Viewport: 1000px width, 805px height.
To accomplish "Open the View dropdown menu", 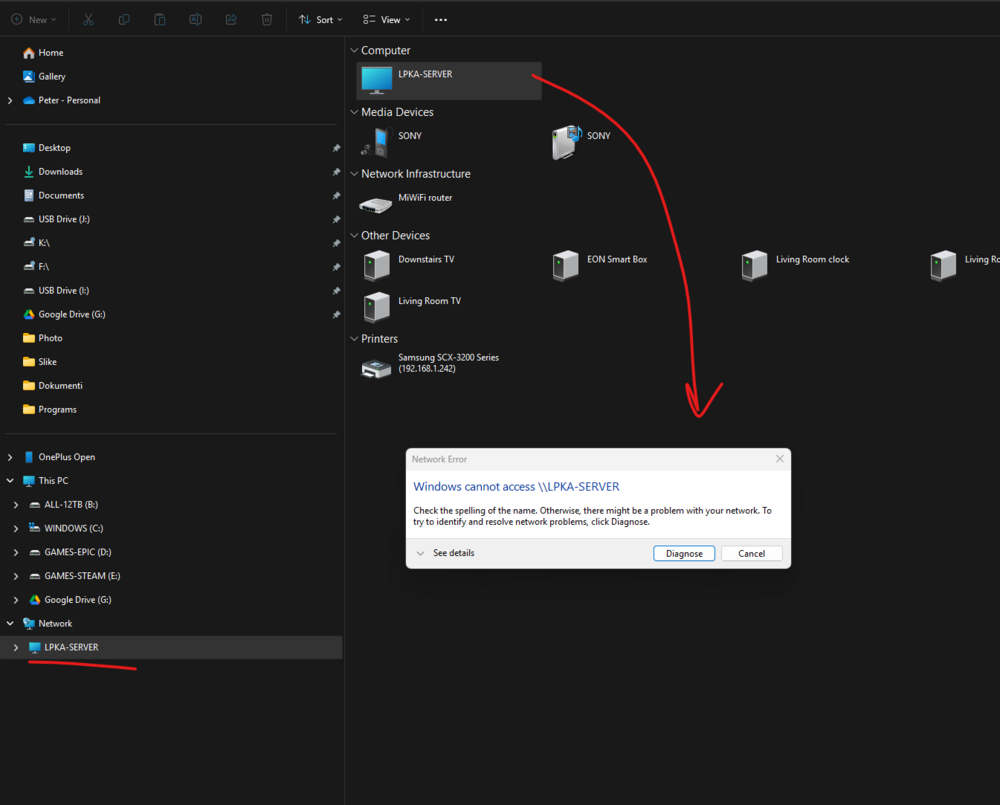I will coord(386,20).
